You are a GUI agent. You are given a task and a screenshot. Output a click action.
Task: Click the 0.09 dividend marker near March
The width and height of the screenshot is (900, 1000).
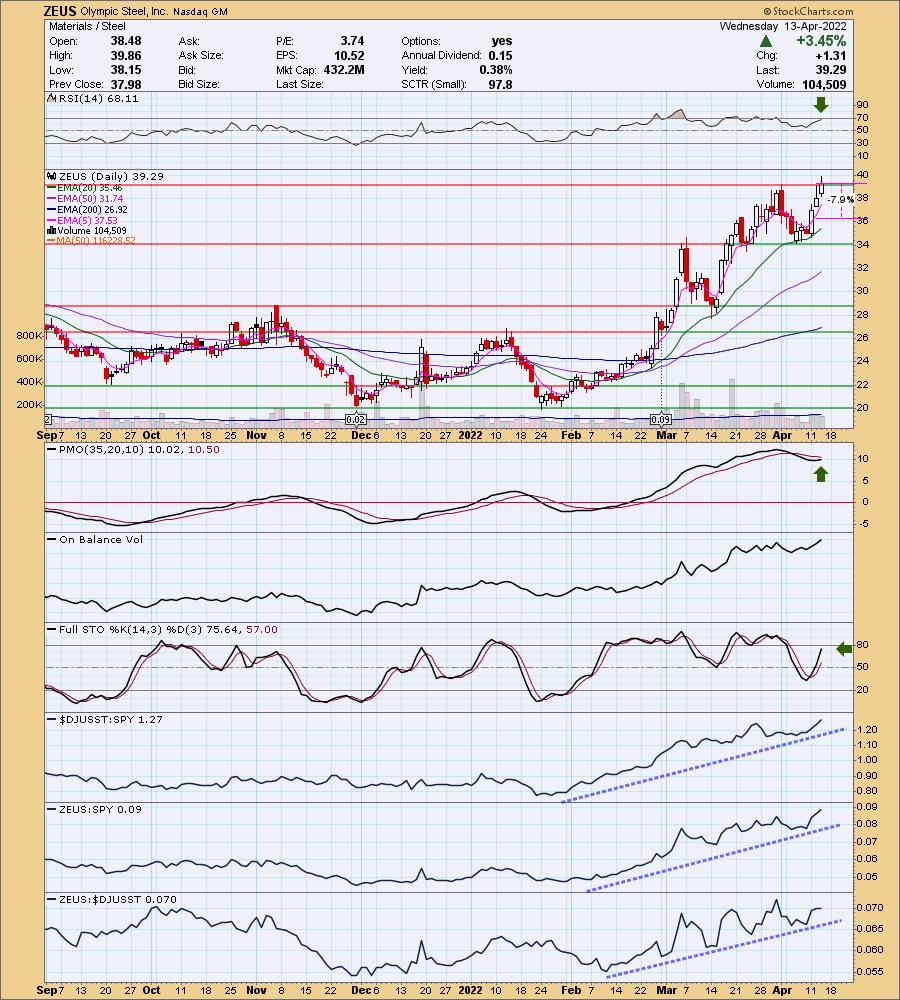tap(661, 420)
